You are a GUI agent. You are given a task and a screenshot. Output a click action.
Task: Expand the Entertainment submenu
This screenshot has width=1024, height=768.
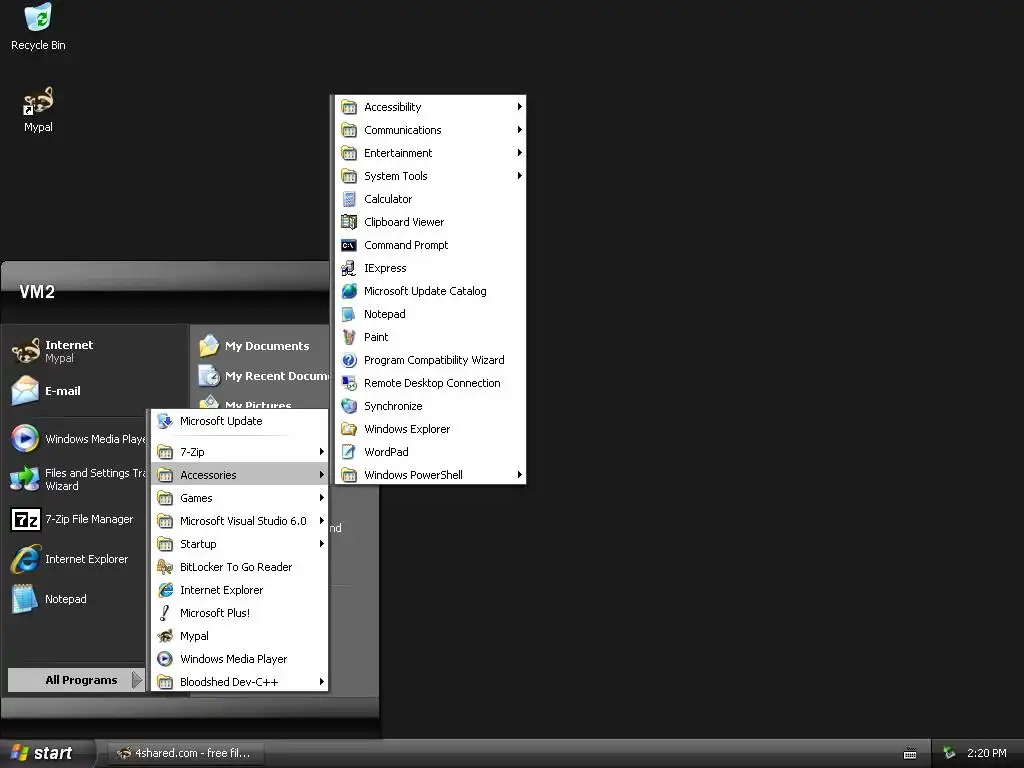pos(430,153)
